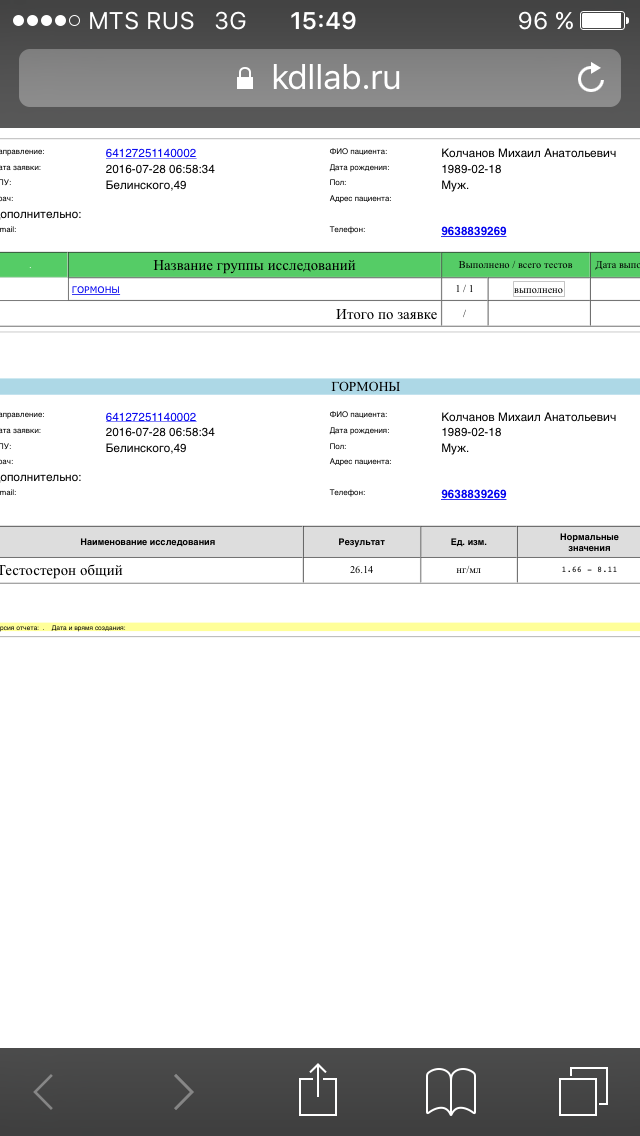Tap phone number 9638839269 in top section
The height and width of the screenshot is (1136, 640).
[473, 231]
